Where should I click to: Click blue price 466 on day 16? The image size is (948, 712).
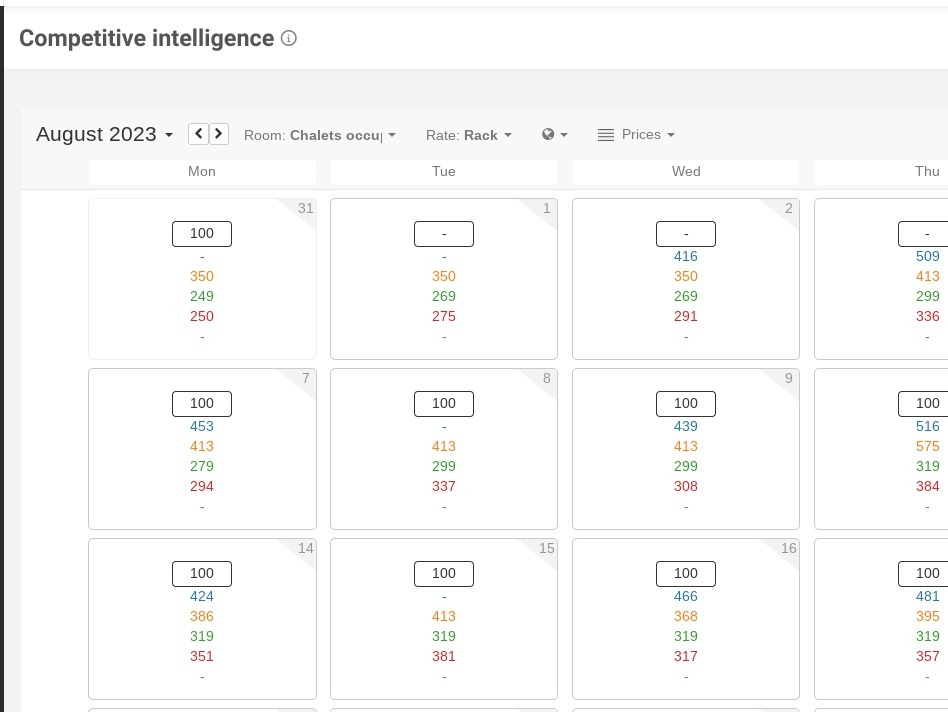[x=686, y=596]
